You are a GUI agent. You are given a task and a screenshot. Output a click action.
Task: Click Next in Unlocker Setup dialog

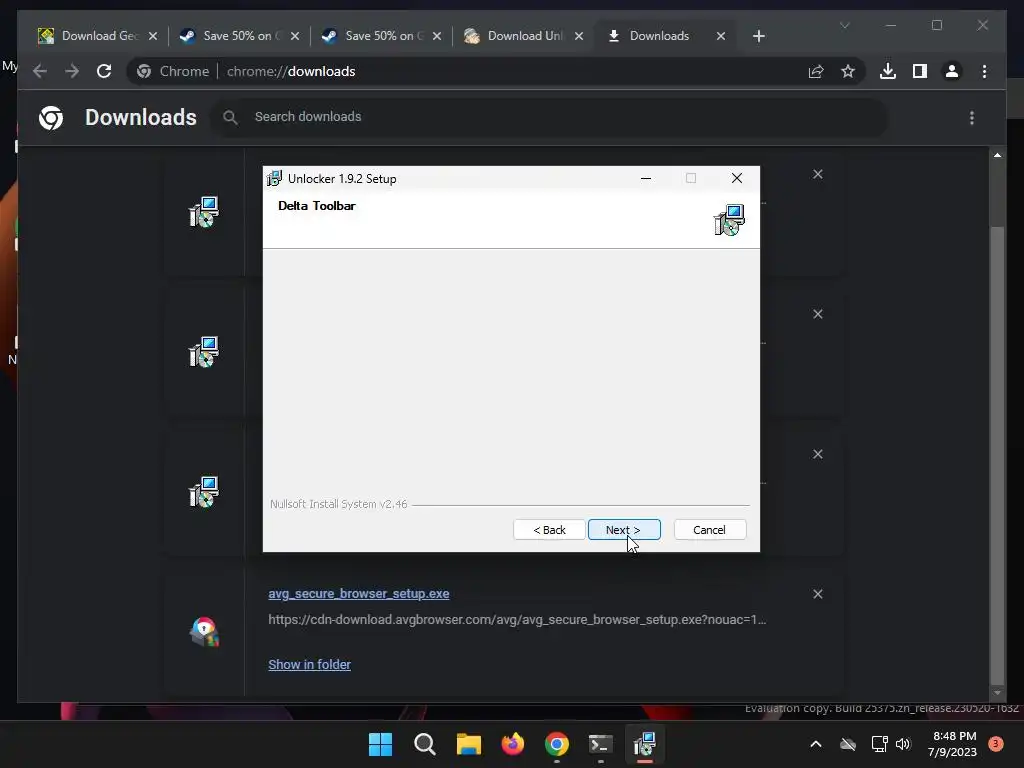(624, 530)
